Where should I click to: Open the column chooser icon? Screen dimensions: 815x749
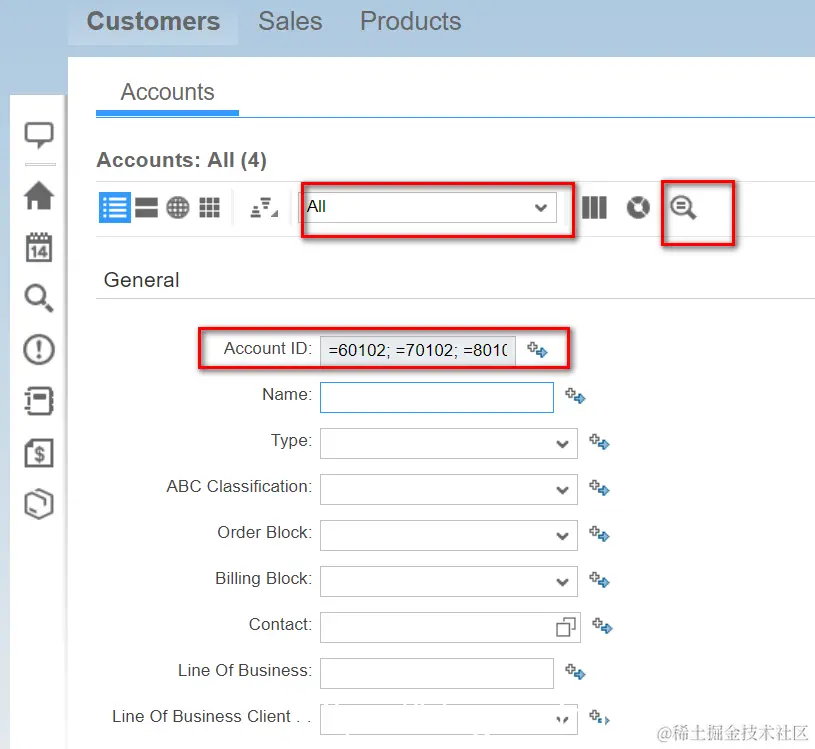[595, 207]
